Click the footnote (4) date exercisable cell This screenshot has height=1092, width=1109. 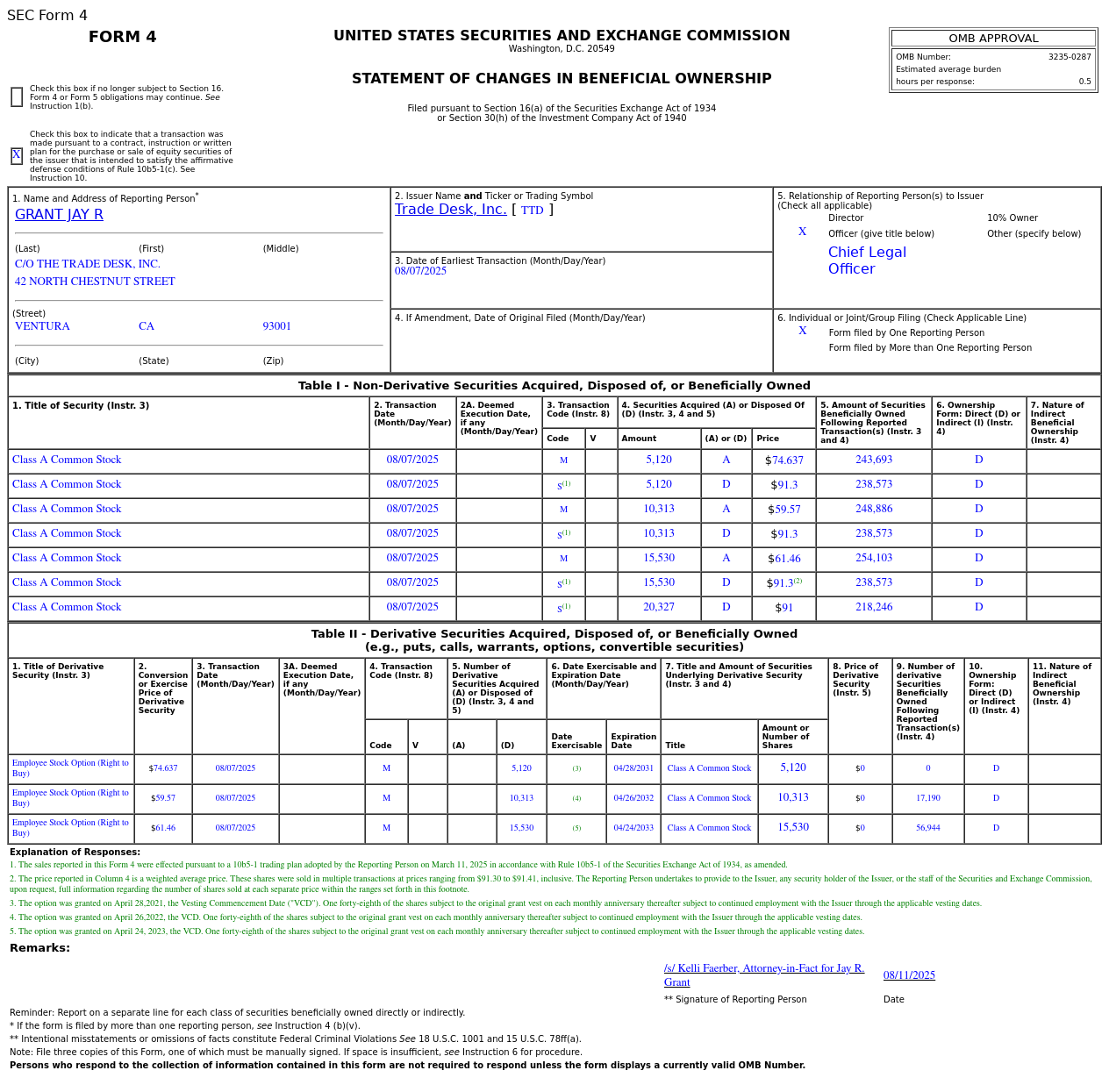tap(576, 798)
